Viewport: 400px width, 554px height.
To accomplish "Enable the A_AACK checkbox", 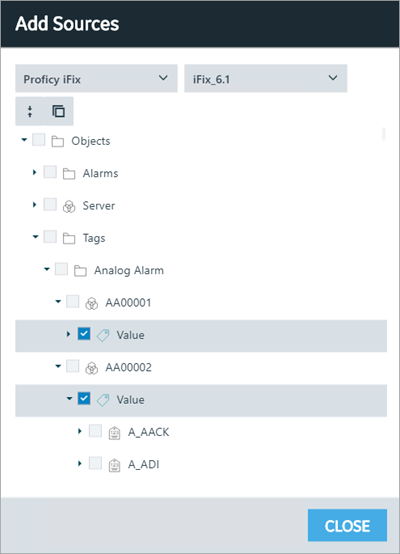I will click(x=95, y=431).
